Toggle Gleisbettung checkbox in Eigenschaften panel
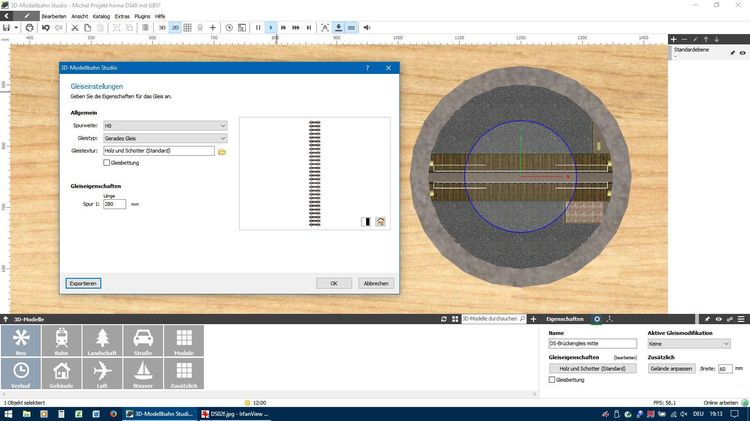 [x=552, y=380]
